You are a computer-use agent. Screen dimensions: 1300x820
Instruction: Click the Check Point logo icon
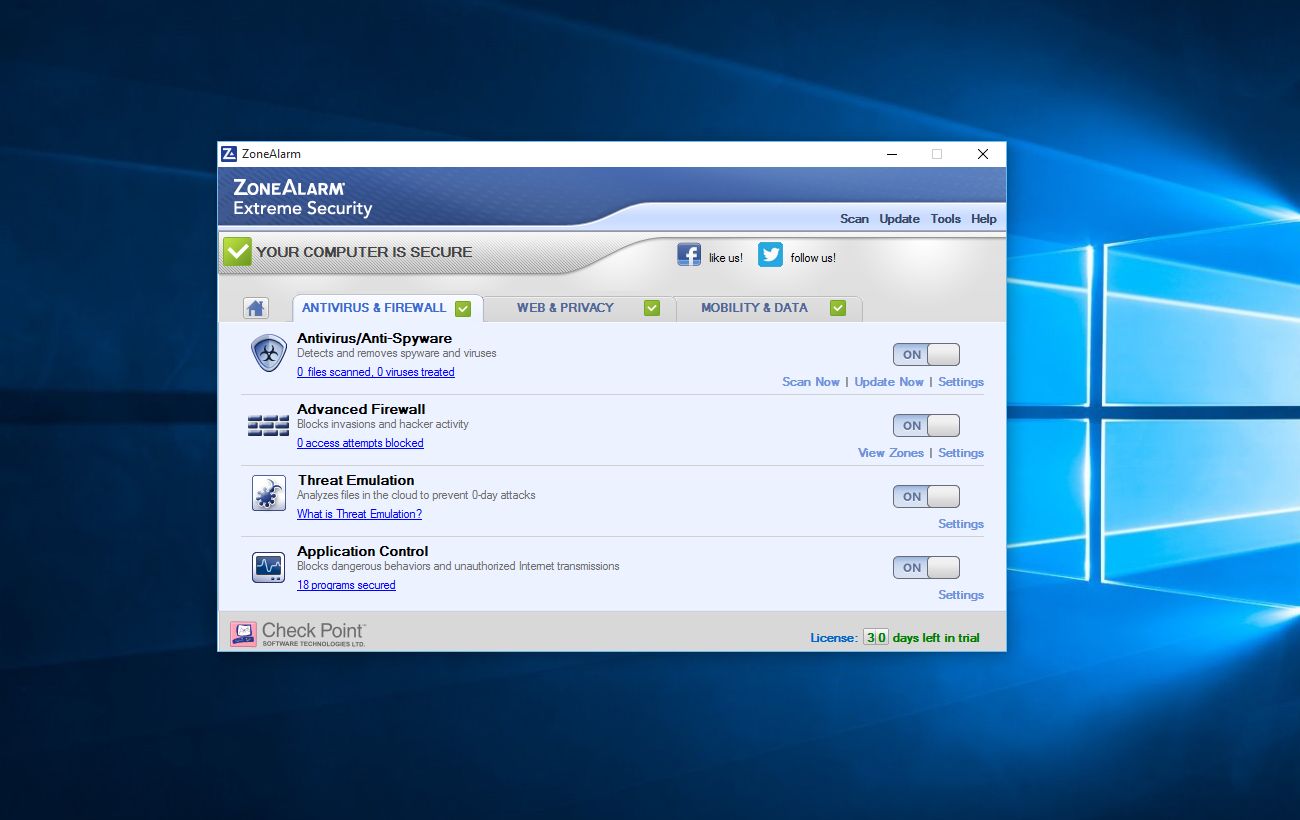pos(243,633)
